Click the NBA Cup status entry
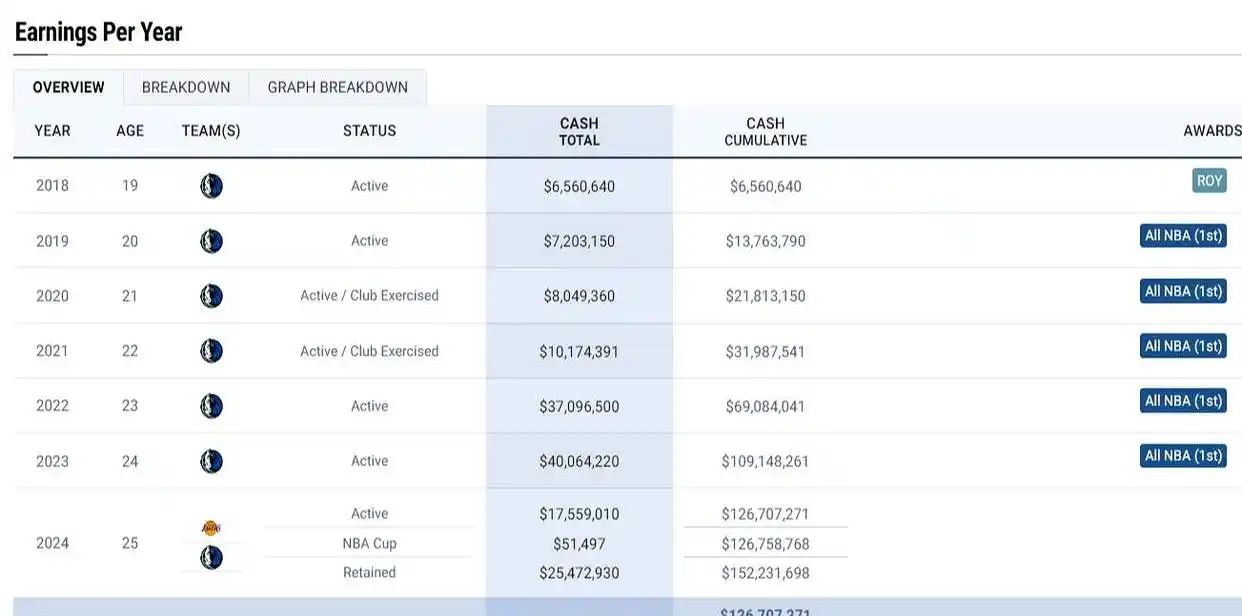1242x616 pixels. tap(369, 543)
